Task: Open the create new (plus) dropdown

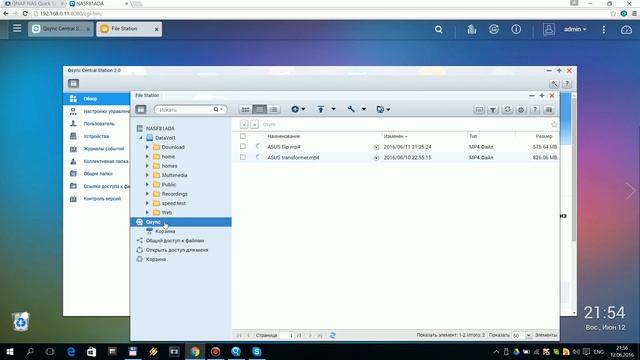Action: [x=298, y=109]
